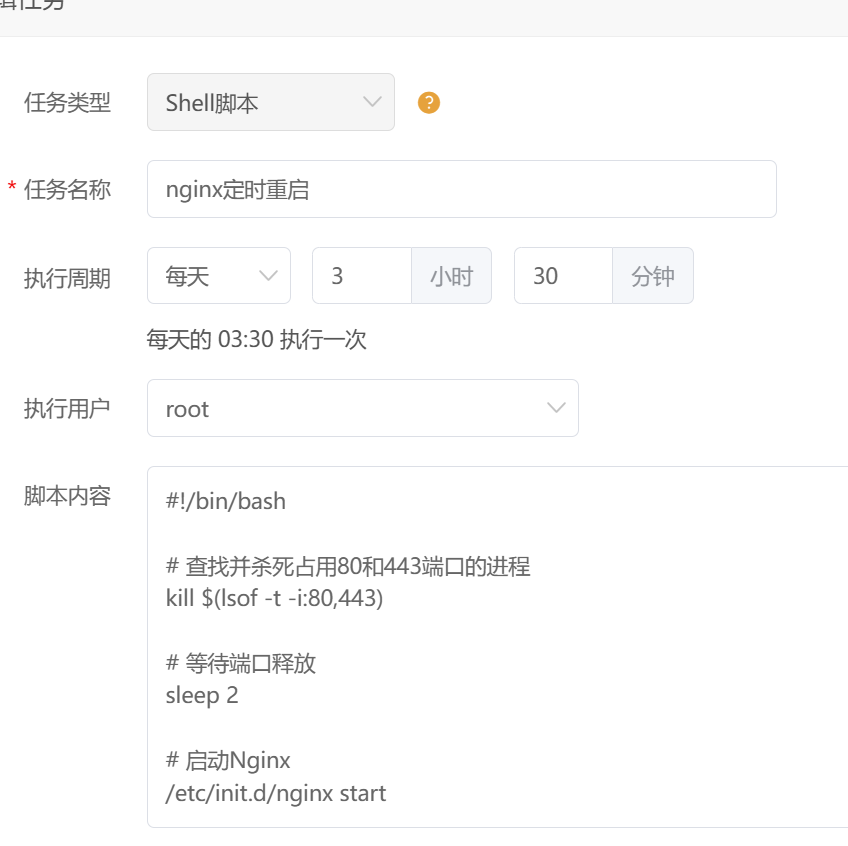Click the hour input showing 3

click(x=361, y=276)
